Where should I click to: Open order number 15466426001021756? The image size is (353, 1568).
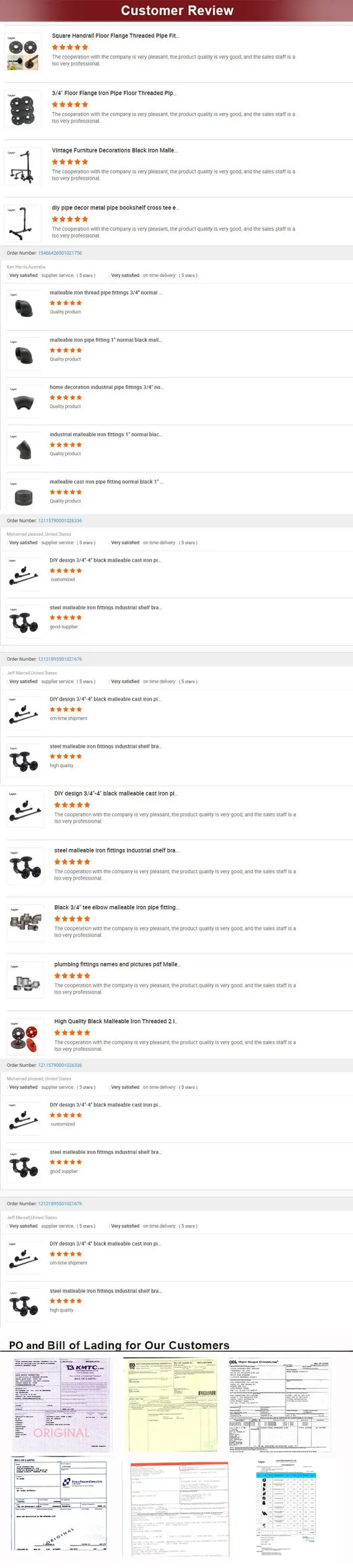[60, 253]
